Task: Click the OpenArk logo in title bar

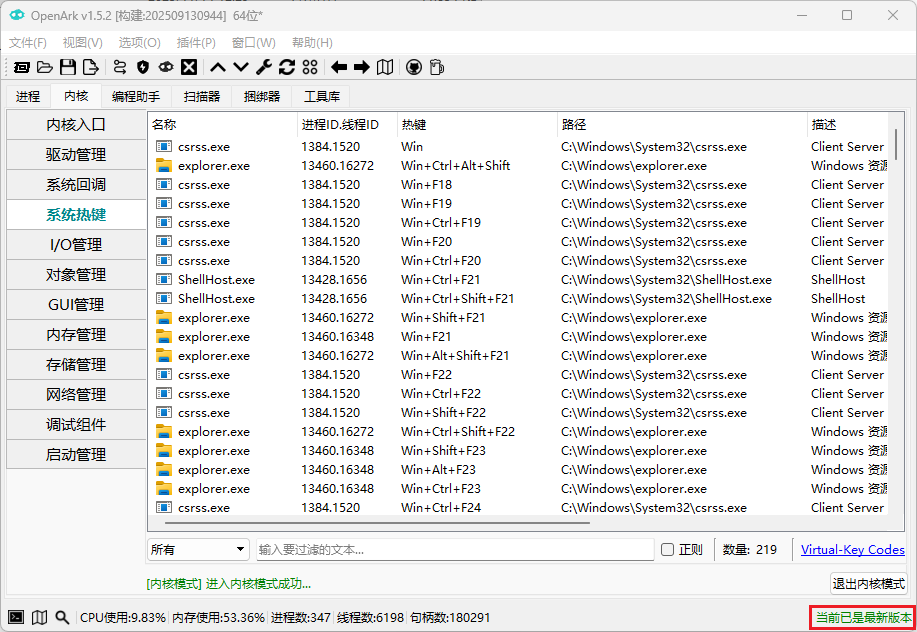Action: click(x=17, y=15)
